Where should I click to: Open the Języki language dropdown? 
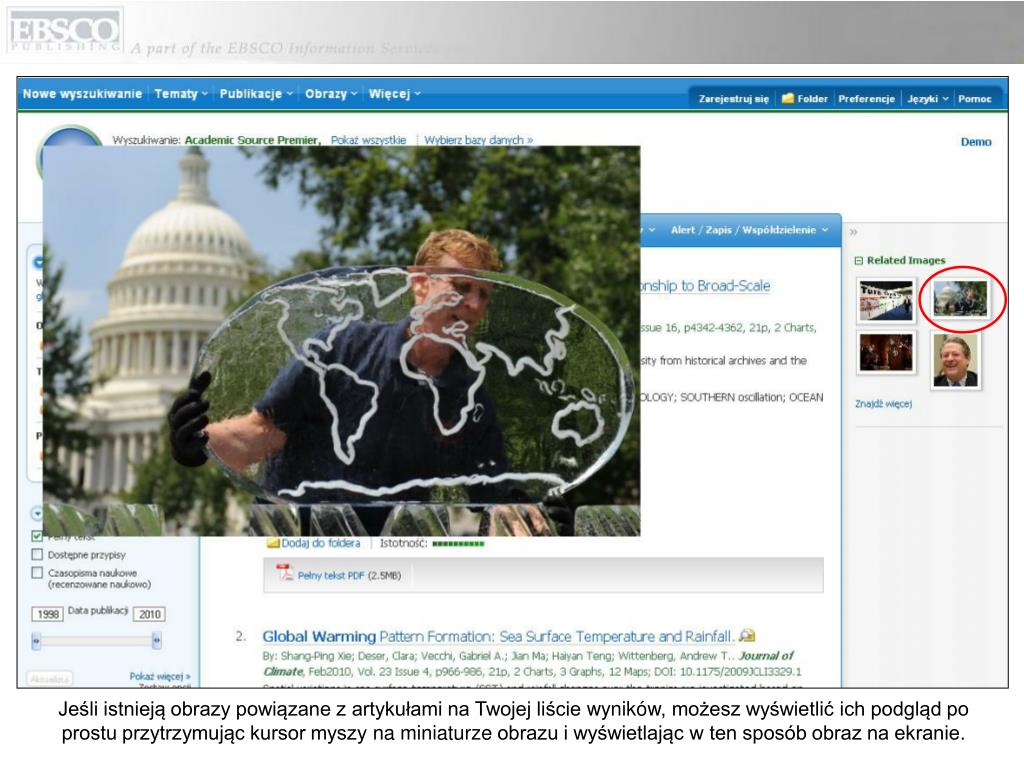point(927,99)
